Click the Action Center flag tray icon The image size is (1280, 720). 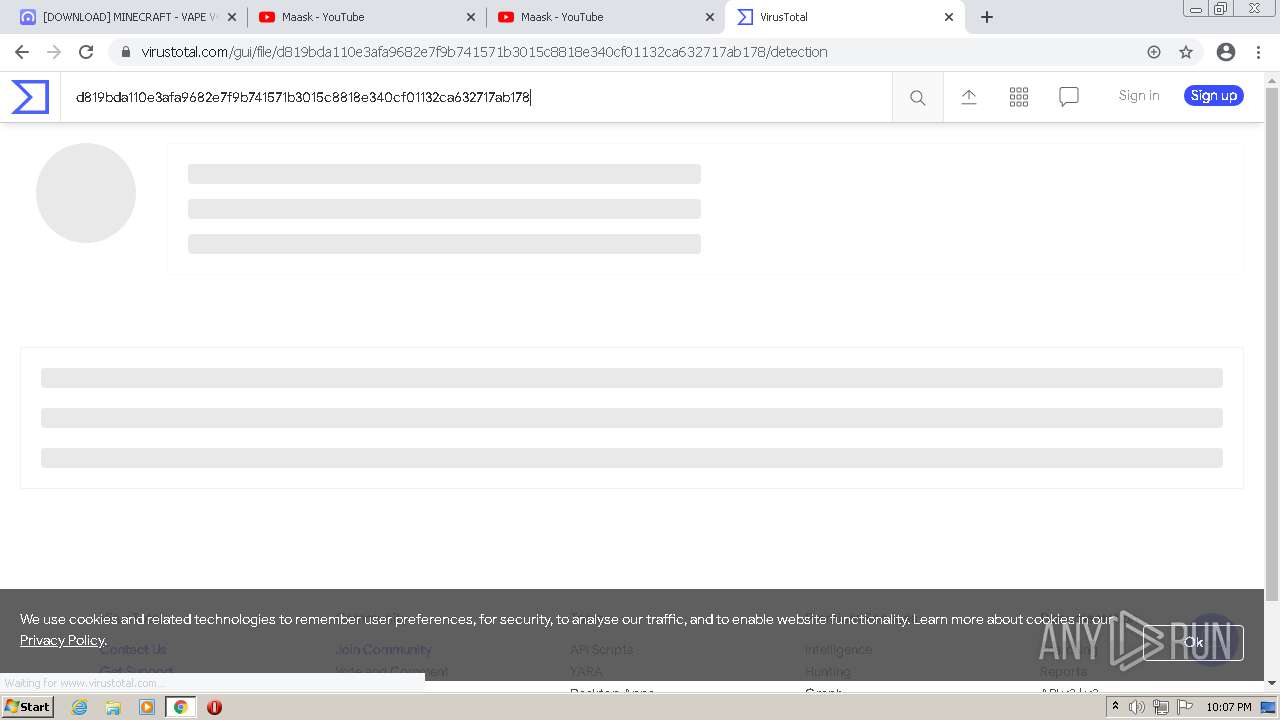(1184, 707)
